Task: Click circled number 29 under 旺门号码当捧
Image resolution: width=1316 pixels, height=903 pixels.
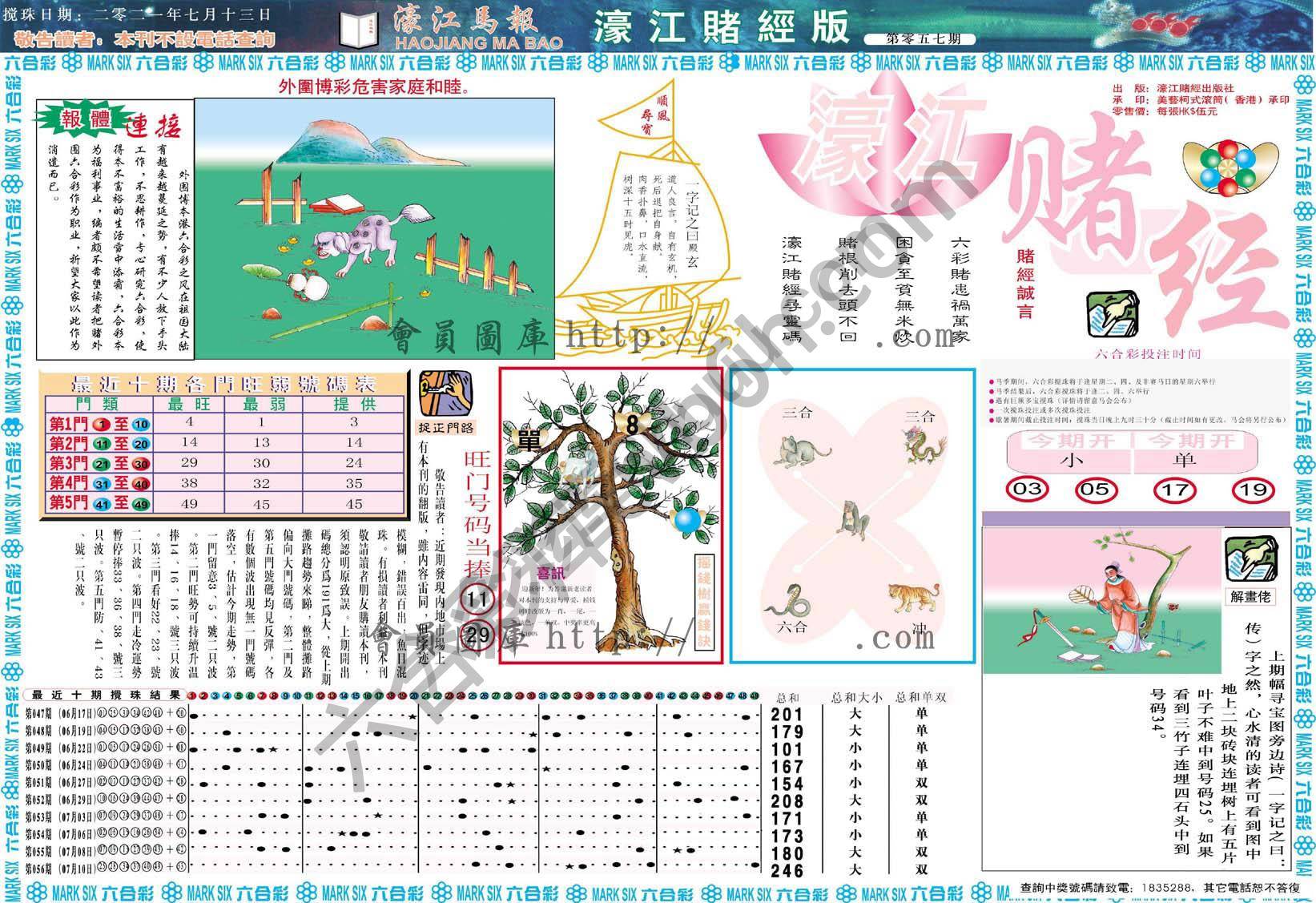Action: [477, 635]
